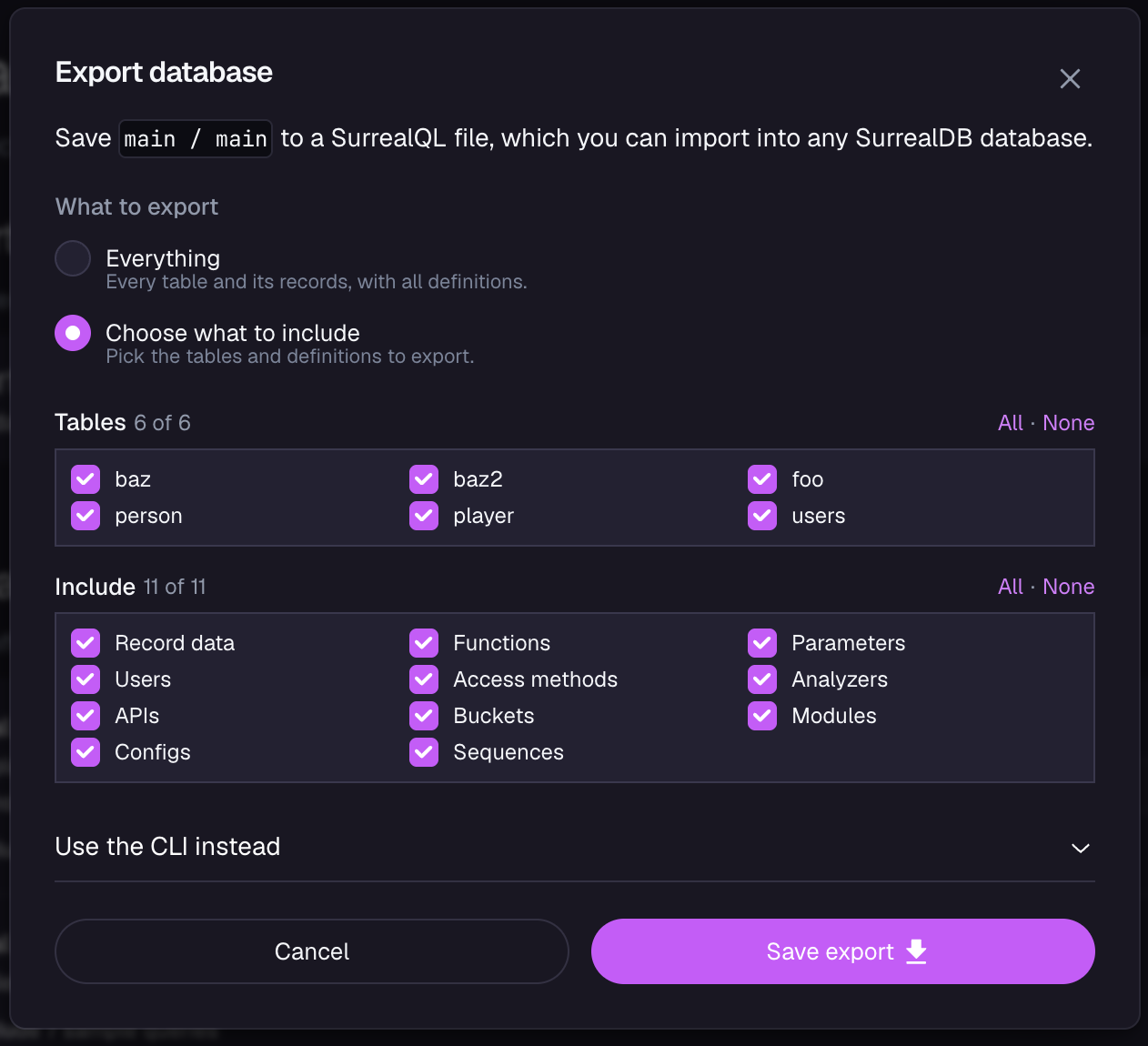Image resolution: width=1148 pixels, height=1046 pixels.
Task: Select Choose what to include radio option
Action: pyautogui.click(x=73, y=333)
